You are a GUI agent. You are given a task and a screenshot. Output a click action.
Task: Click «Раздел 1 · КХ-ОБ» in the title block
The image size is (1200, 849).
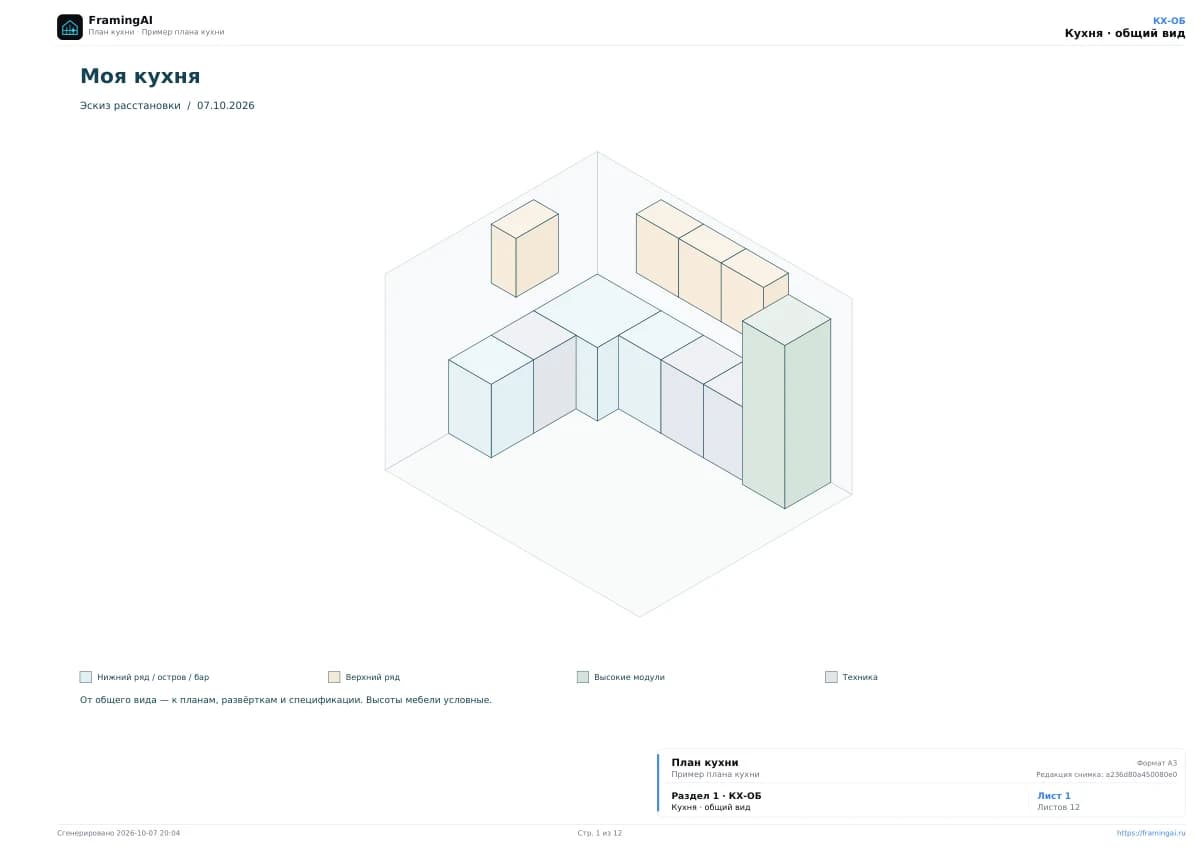point(716,796)
